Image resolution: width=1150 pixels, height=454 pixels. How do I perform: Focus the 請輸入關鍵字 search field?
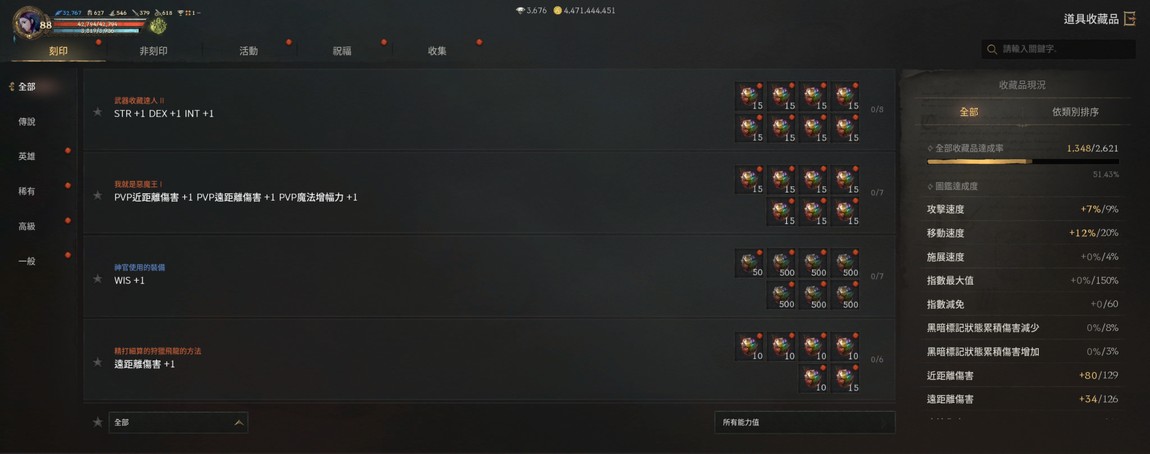(x=1058, y=49)
